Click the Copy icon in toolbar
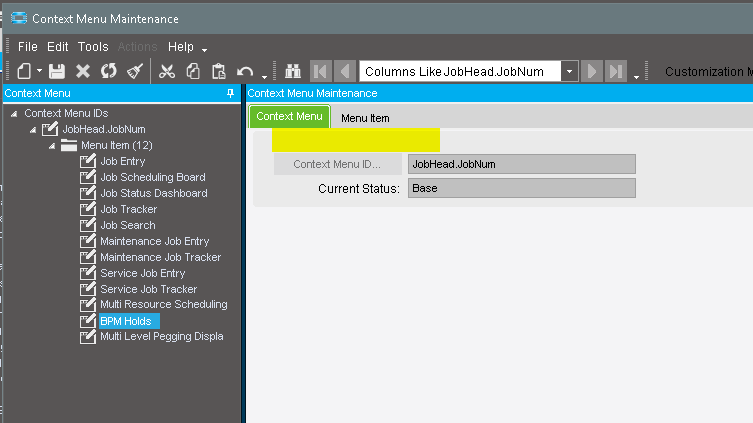753x423 pixels. [193, 71]
